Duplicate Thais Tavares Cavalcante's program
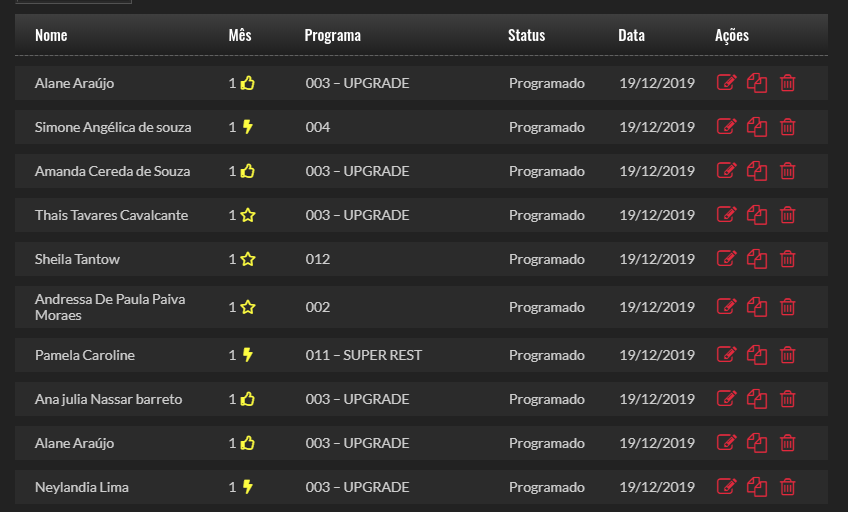This screenshot has width=848, height=512. [x=757, y=215]
